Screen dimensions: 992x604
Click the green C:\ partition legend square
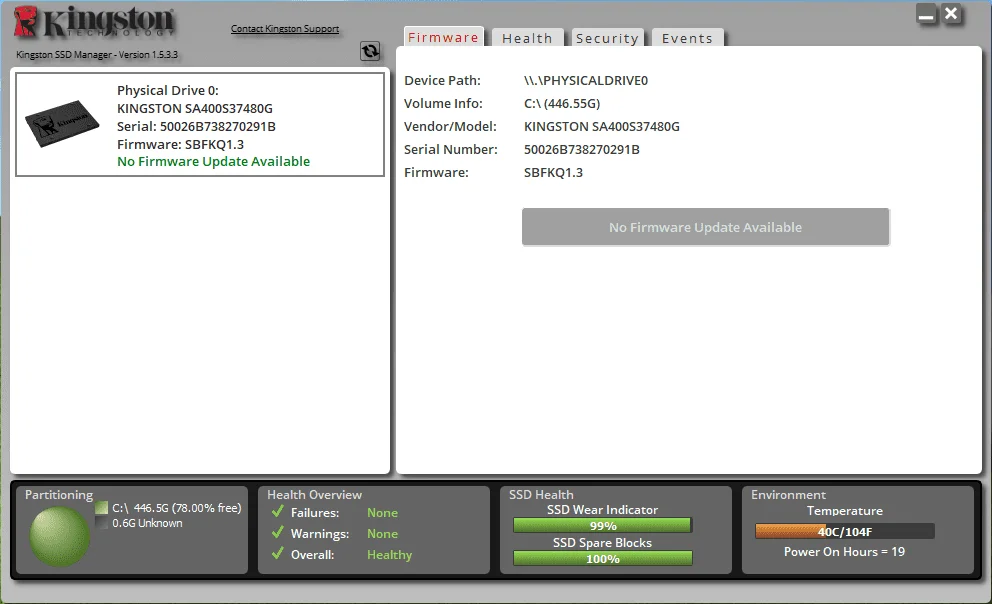tap(102, 508)
